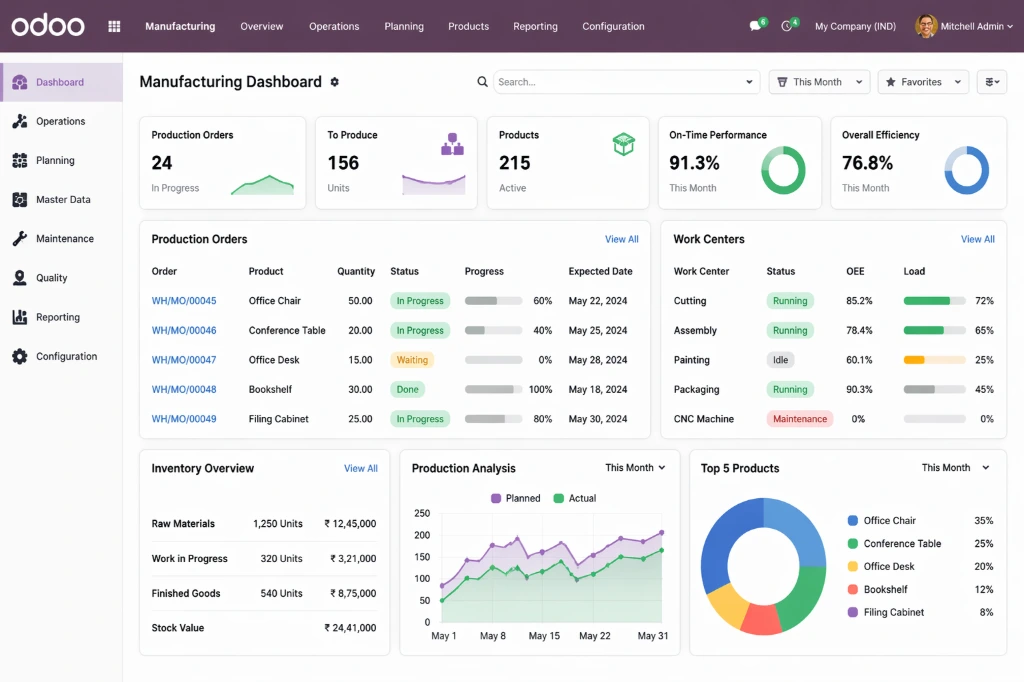Click the dashboard settings gear icon
The height and width of the screenshot is (682, 1024).
334,82
